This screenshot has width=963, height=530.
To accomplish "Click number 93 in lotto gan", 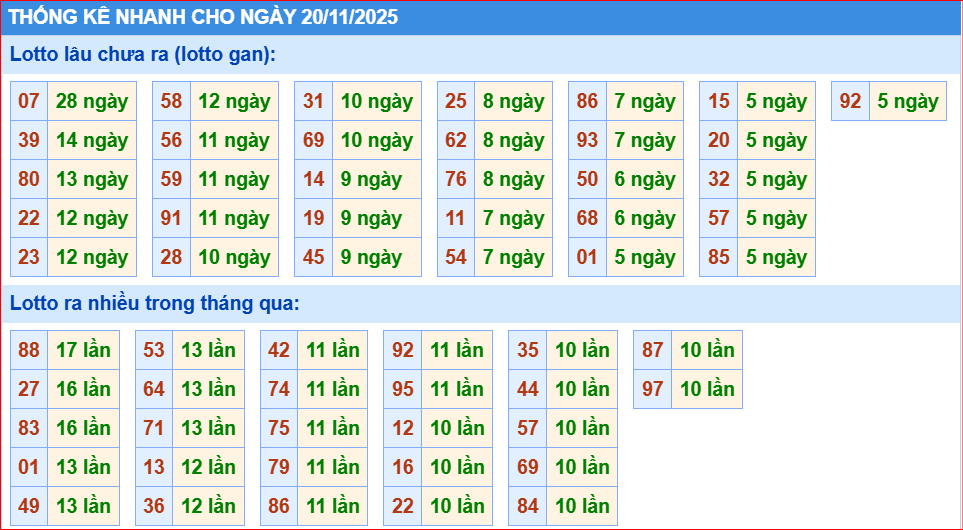I will [x=587, y=141].
